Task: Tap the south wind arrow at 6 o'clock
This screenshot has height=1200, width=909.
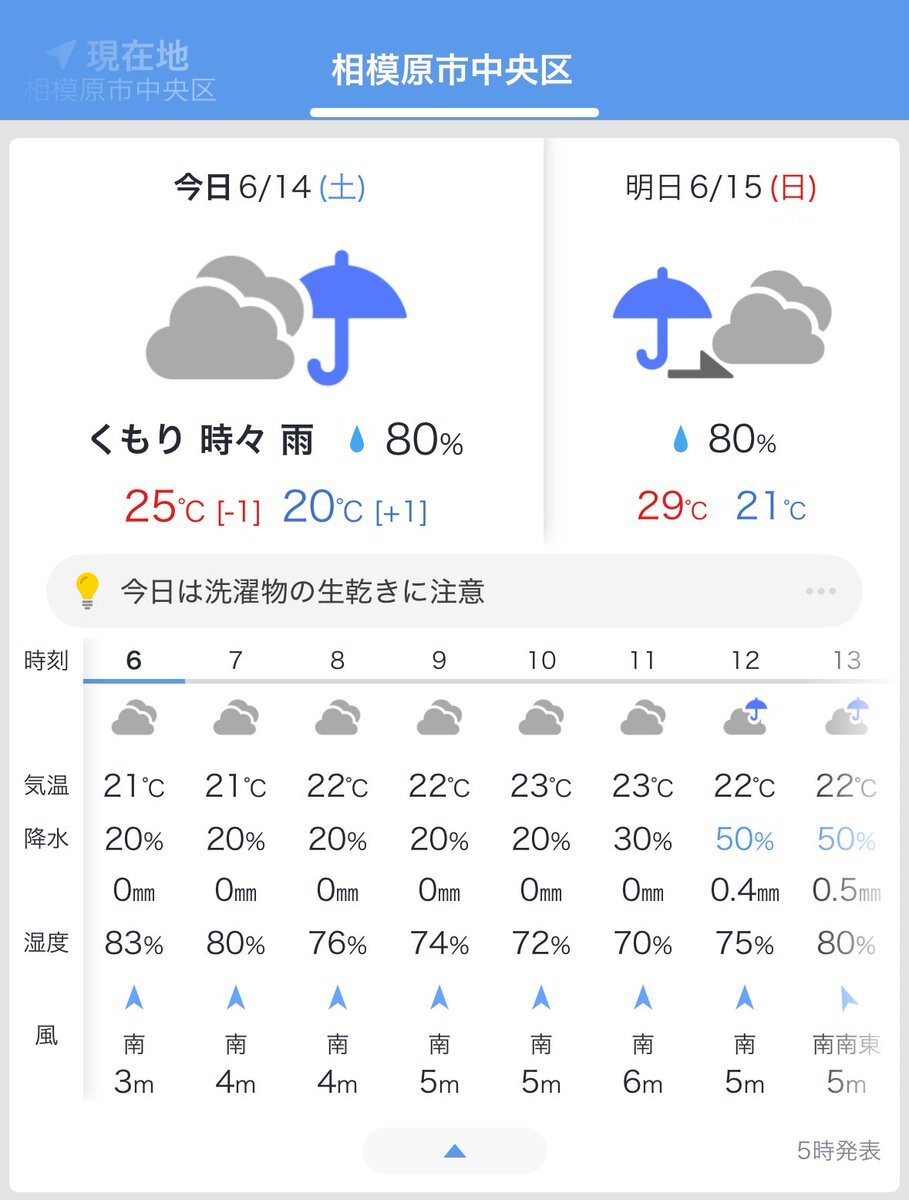Action: pos(134,997)
